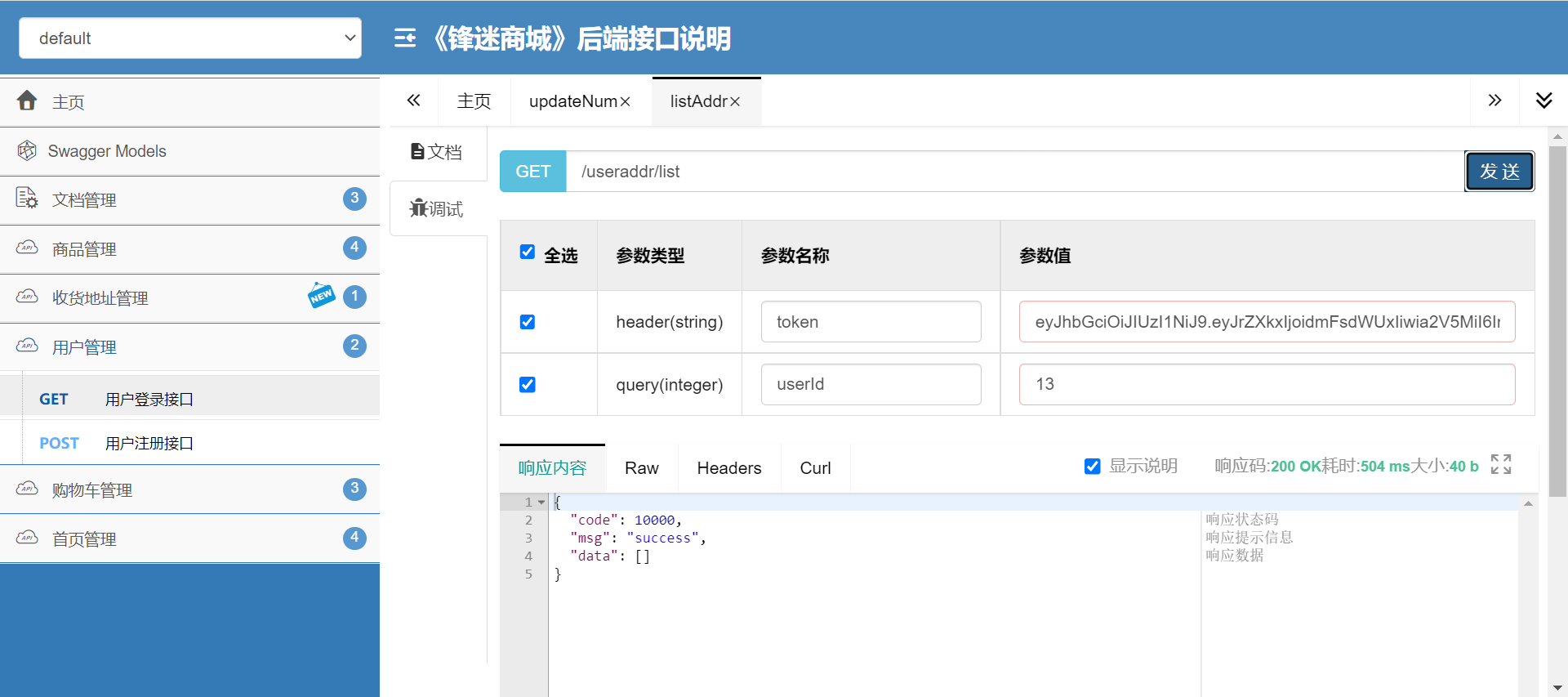The width and height of the screenshot is (1568, 697).
Task: Click the document file icon beside 文档
Action: coord(417,151)
